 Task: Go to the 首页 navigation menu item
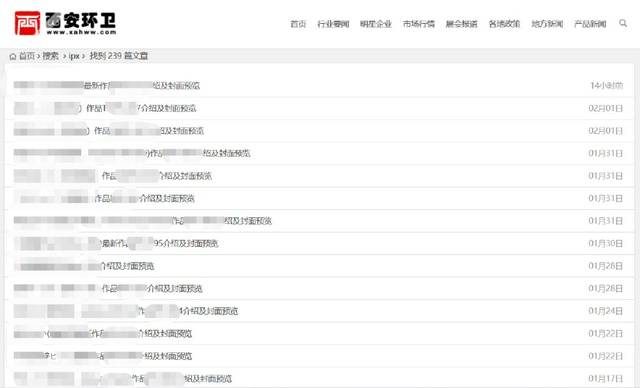pyautogui.click(x=298, y=24)
